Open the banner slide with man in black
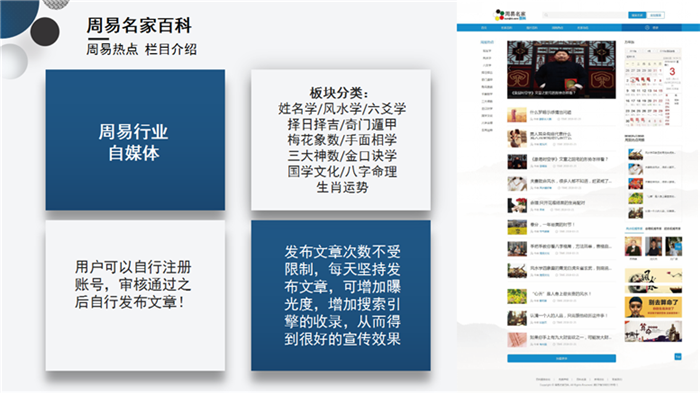Image resolution: width=700 pixels, height=393 pixels. point(561,70)
